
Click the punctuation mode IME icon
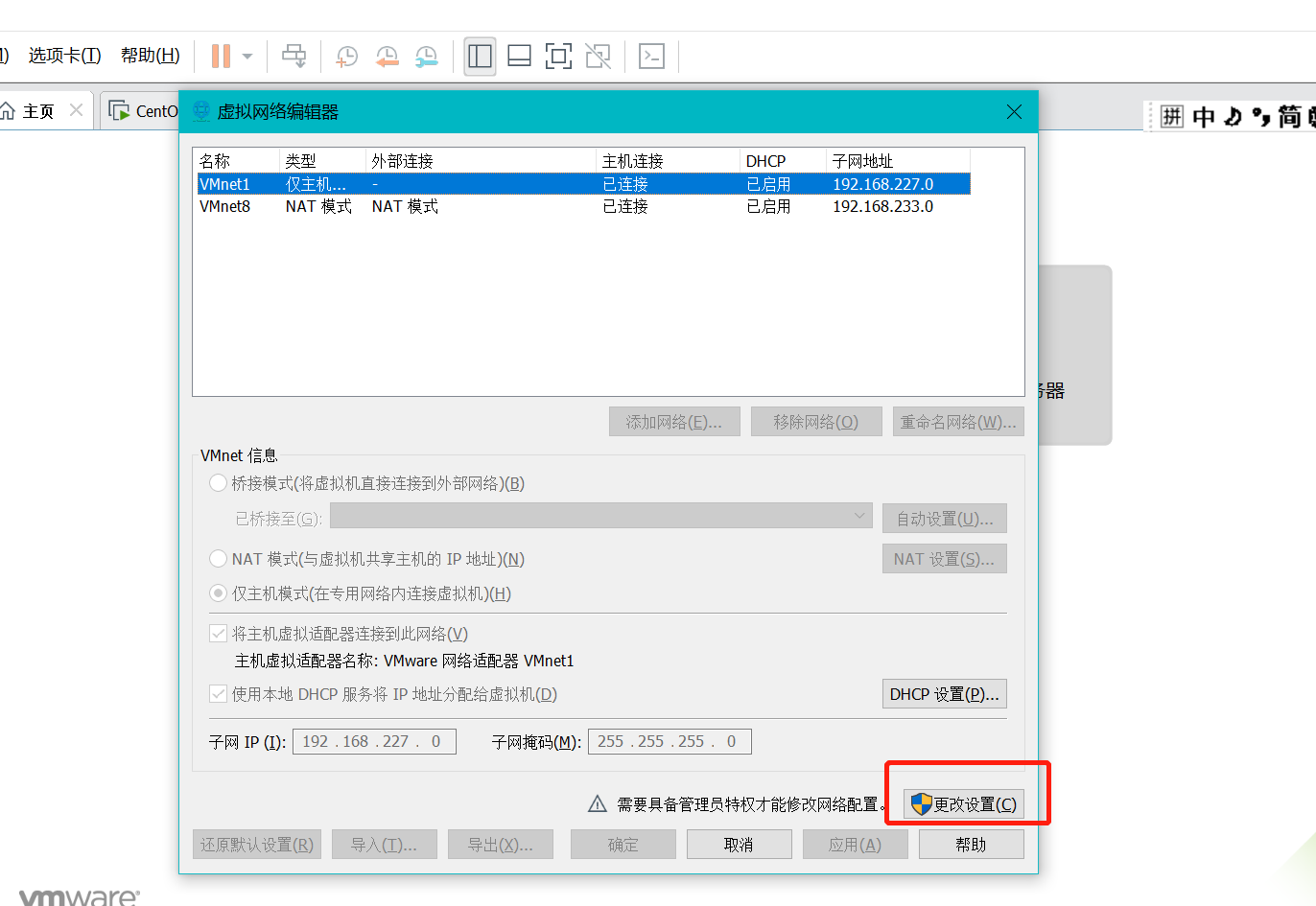coord(1261,117)
